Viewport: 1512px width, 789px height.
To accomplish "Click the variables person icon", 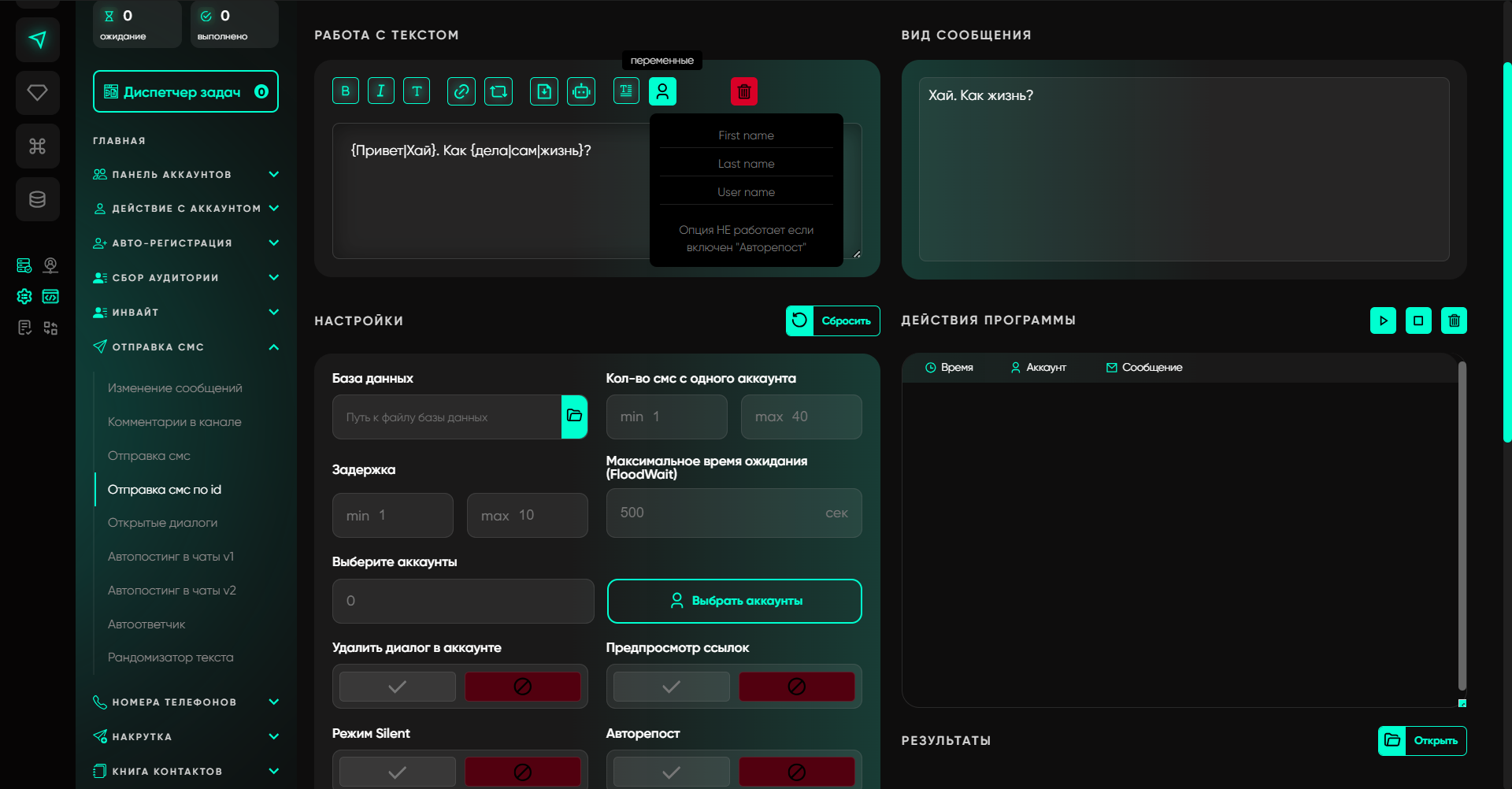I will (662, 91).
